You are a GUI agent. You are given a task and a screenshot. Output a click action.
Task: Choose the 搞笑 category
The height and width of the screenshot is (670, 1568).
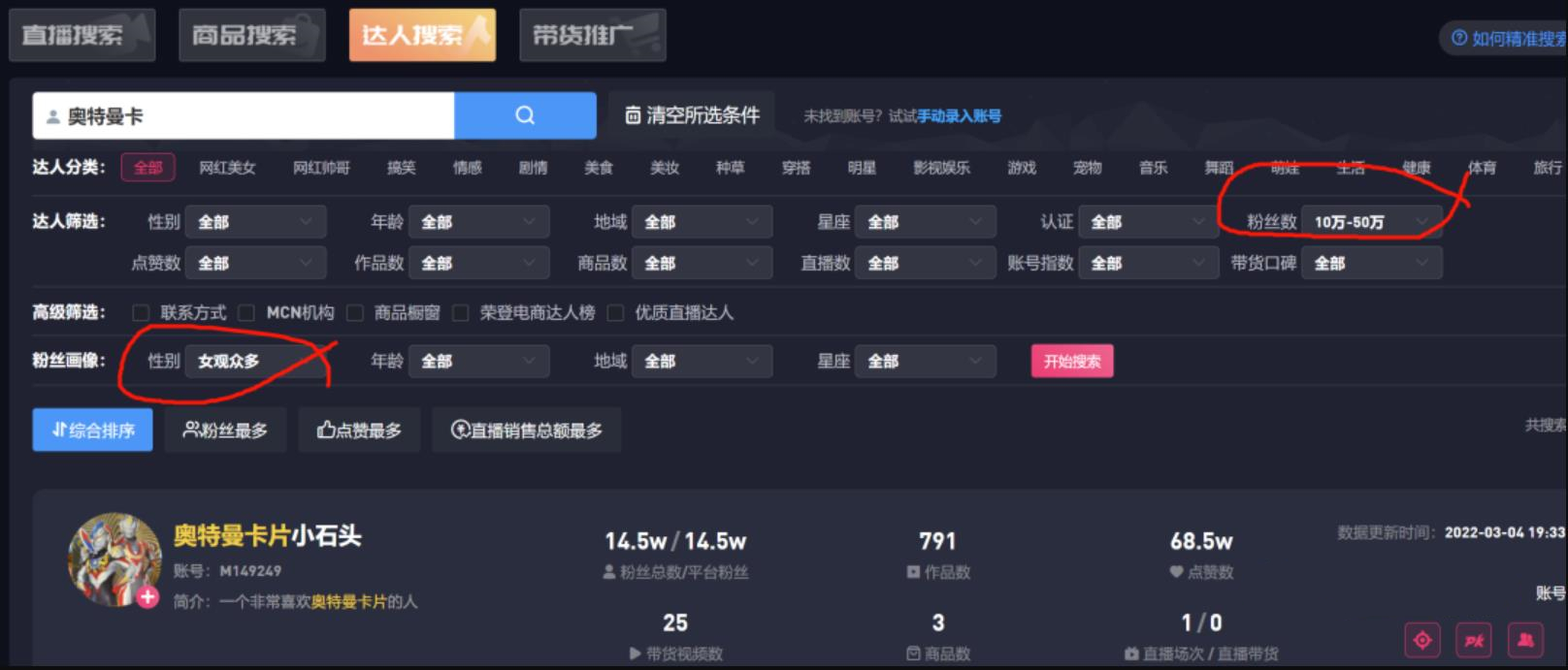click(x=401, y=168)
